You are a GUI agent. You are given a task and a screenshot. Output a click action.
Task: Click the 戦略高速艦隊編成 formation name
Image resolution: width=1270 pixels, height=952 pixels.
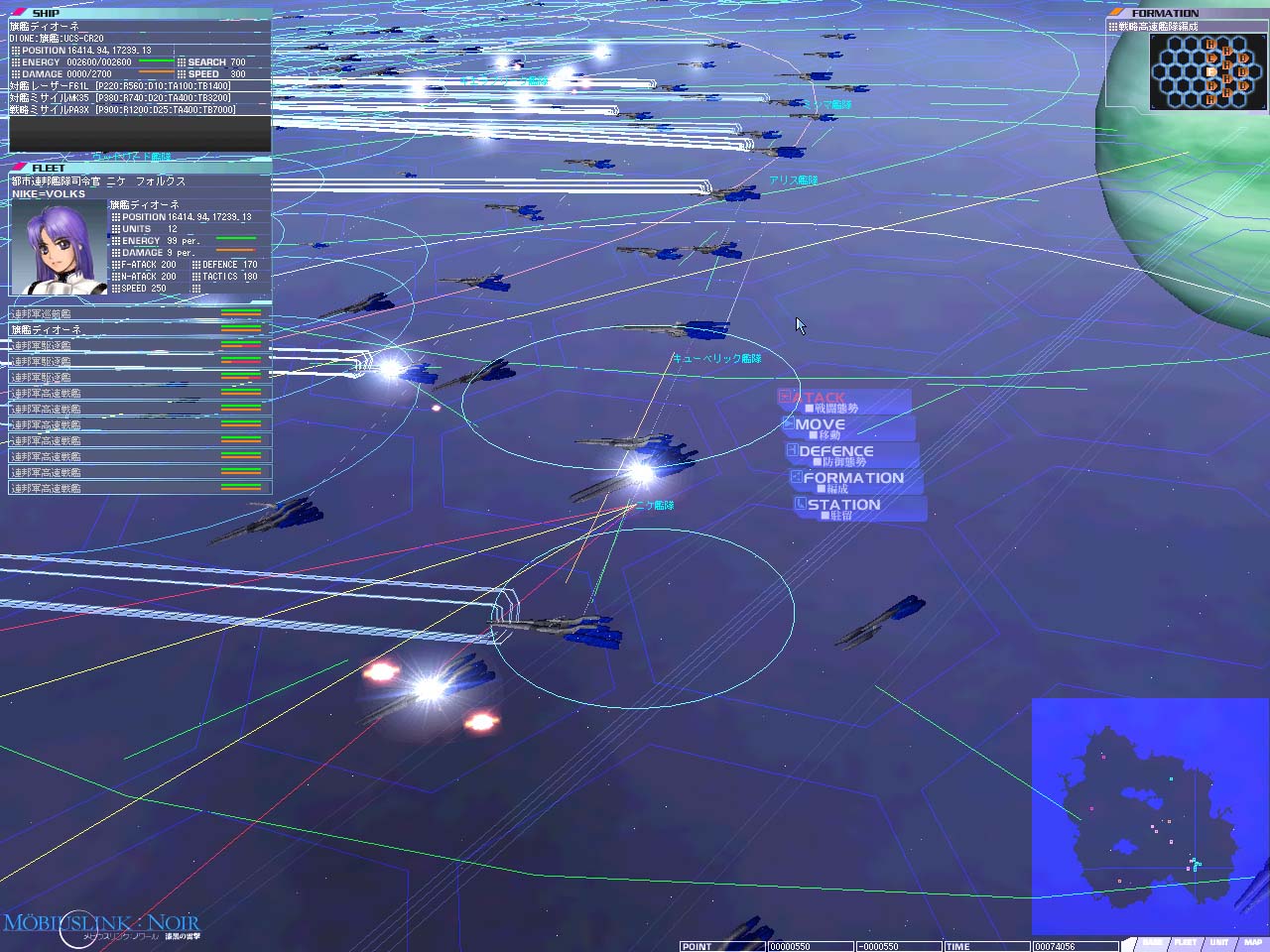point(1158,27)
